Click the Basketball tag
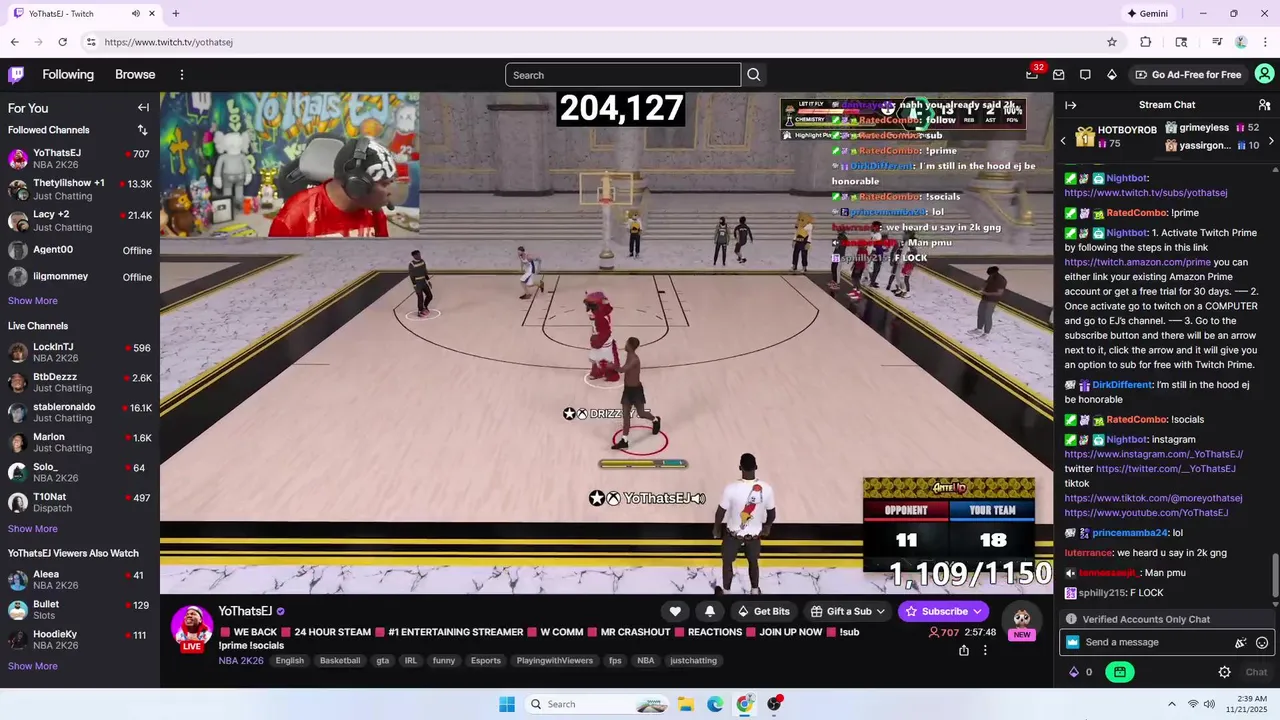 tap(340, 661)
